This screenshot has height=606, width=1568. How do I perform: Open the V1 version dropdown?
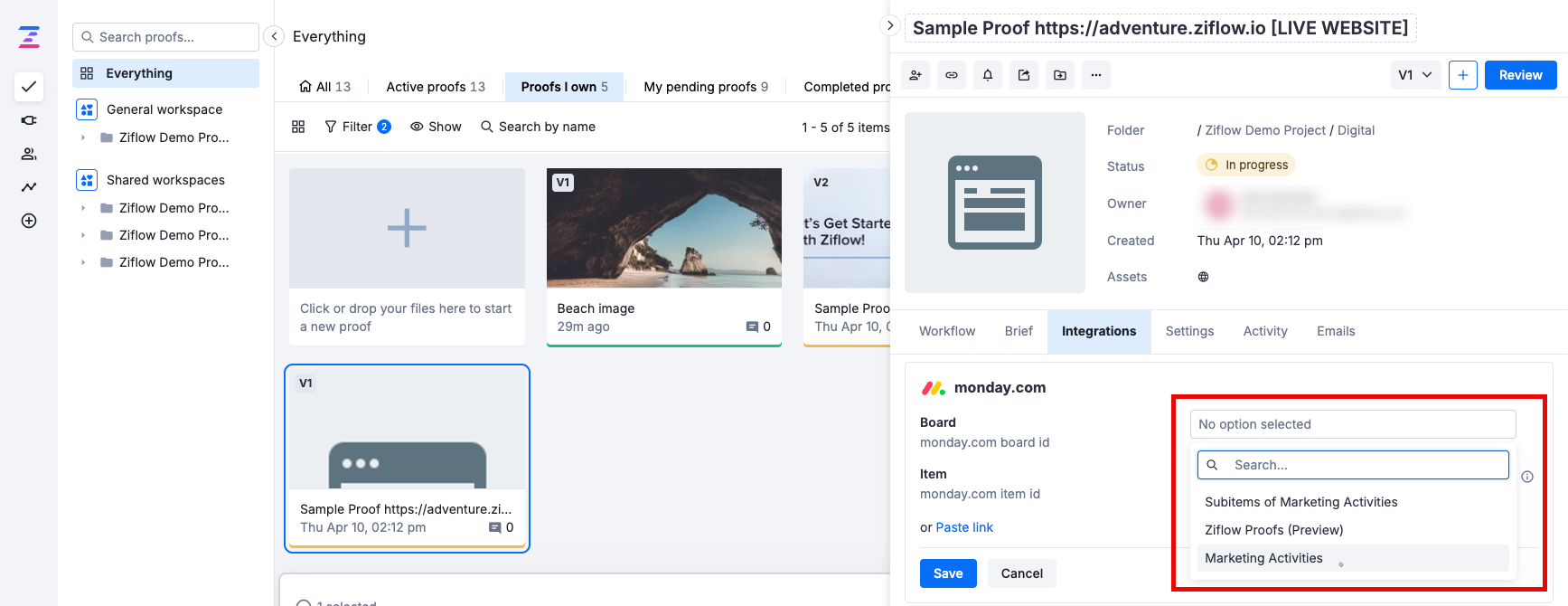(x=1414, y=75)
